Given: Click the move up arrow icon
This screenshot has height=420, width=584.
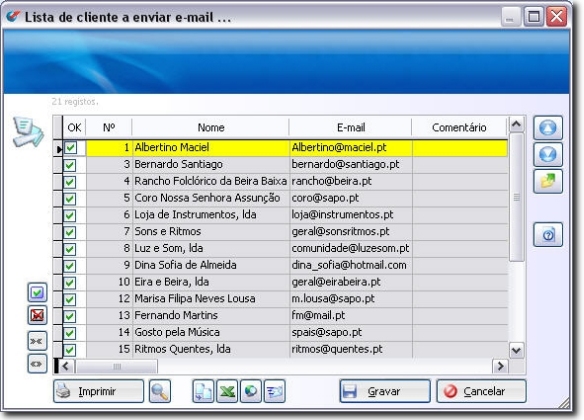Looking at the screenshot, I should [548, 128].
